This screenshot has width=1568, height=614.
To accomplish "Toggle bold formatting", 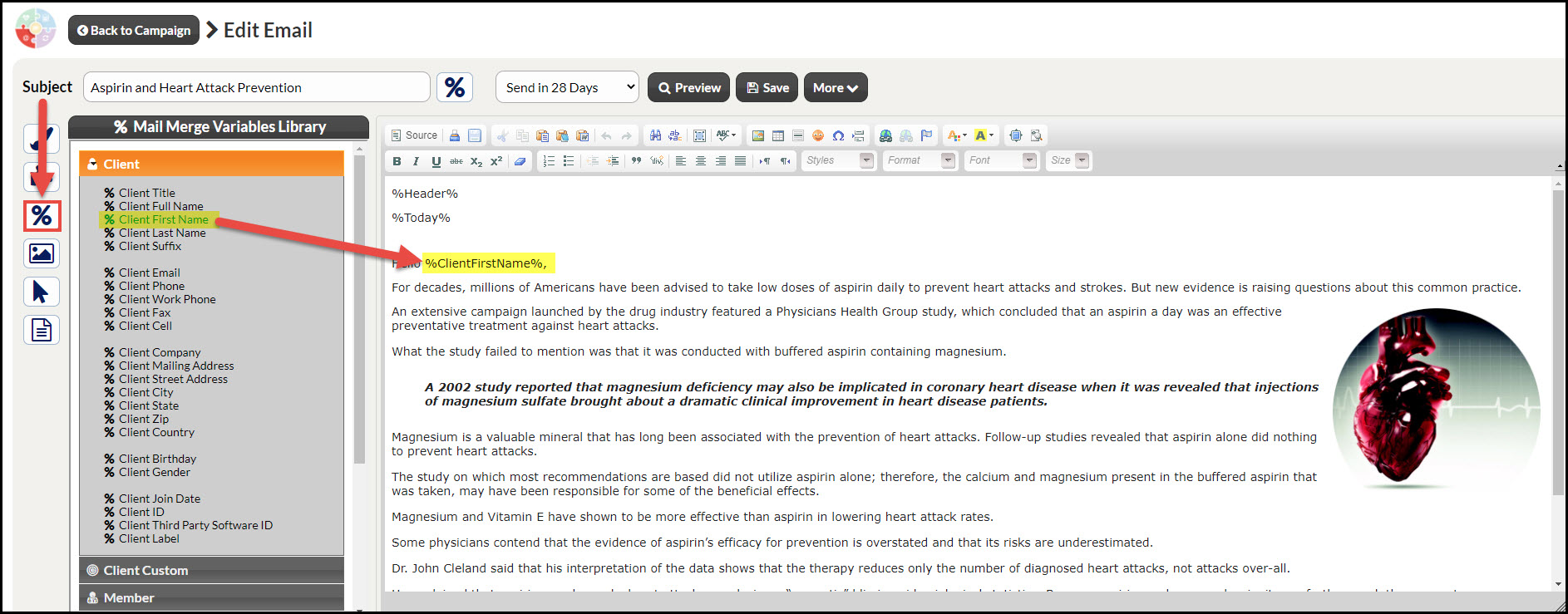I will pos(397,161).
